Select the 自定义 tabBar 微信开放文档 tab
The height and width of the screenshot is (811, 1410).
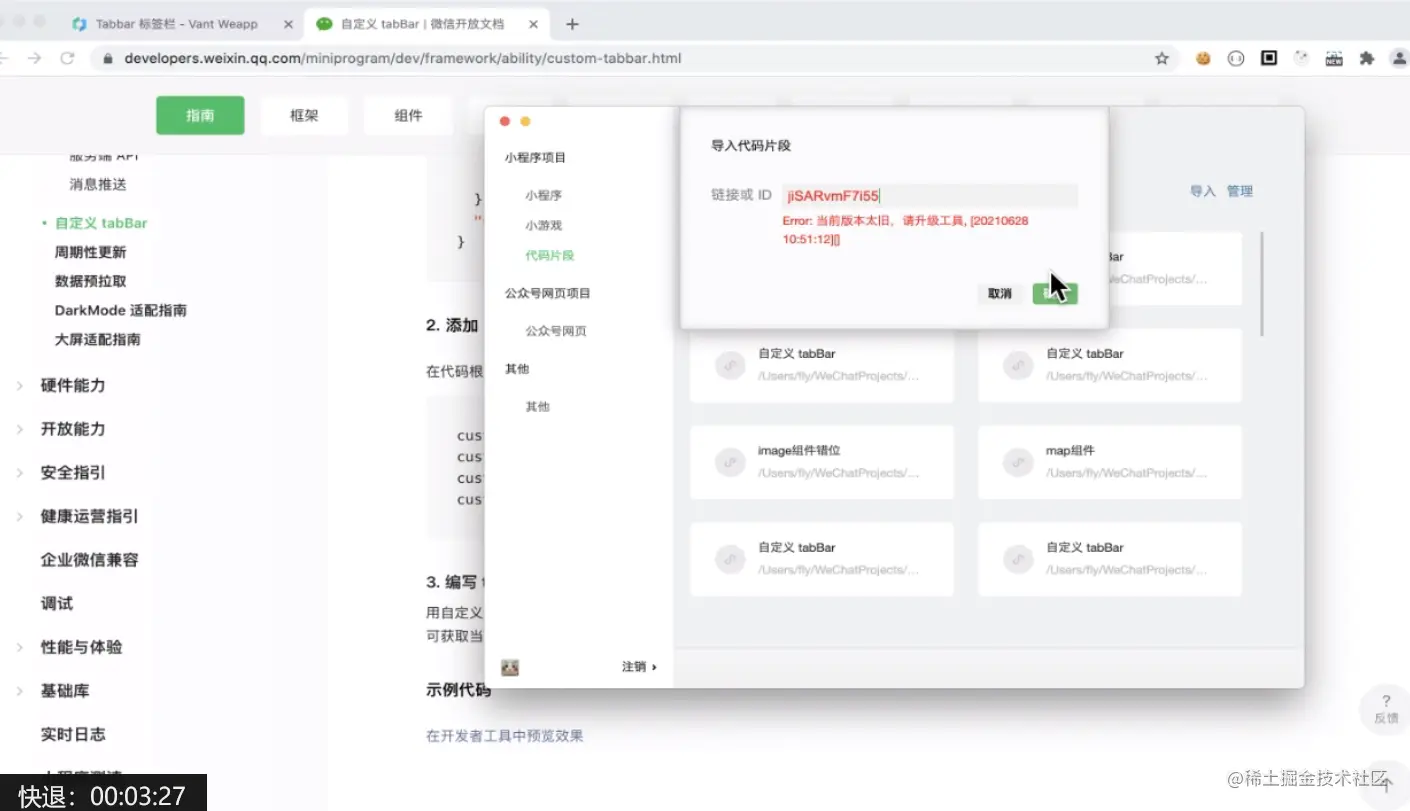(426, 24)
